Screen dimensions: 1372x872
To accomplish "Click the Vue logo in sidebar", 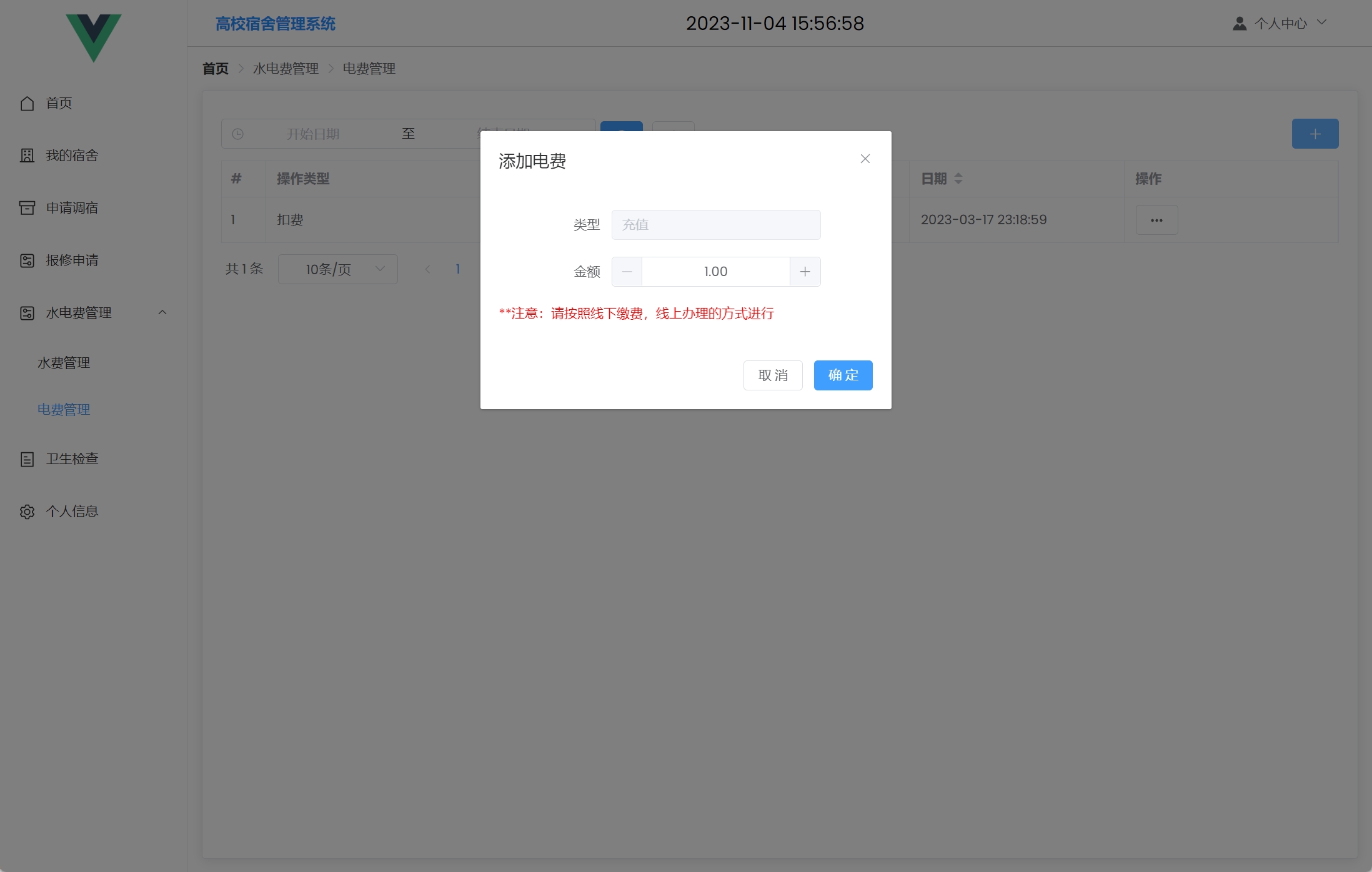I will pyautogui.click(x=94, y=37).
